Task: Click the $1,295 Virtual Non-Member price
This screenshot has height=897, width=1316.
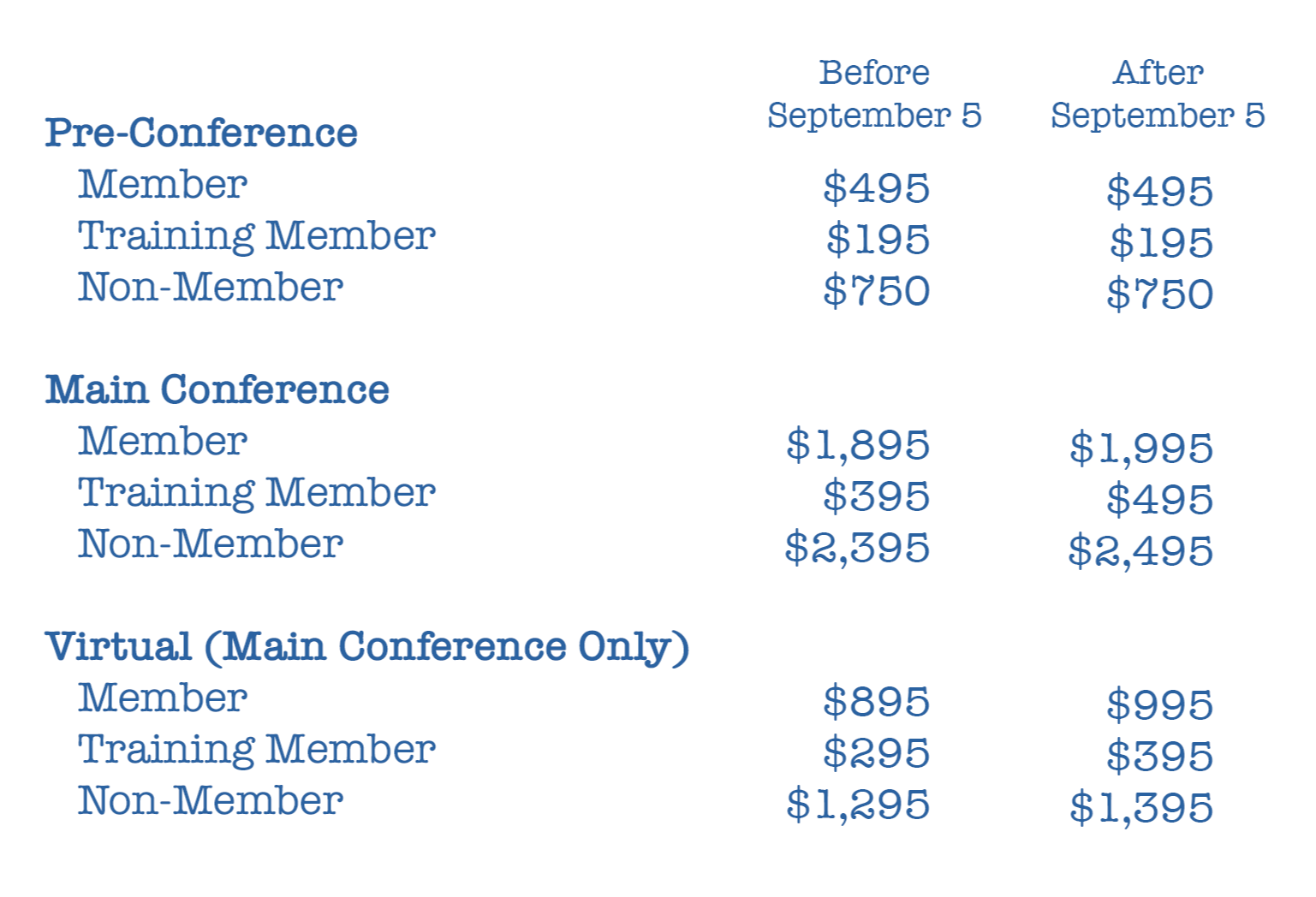Action: [x=858, y=805]
